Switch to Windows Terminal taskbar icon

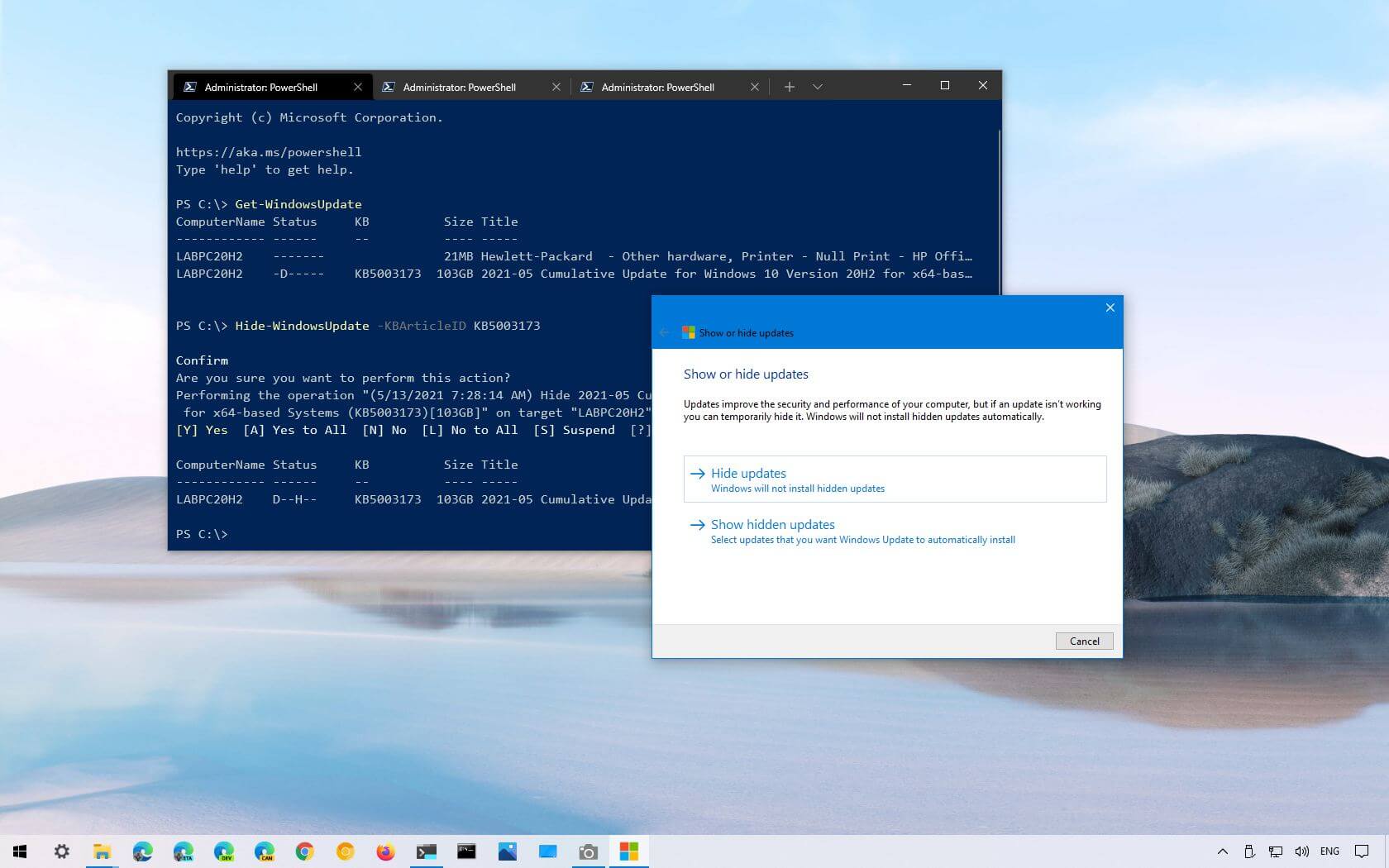click(x=426, y=851)
